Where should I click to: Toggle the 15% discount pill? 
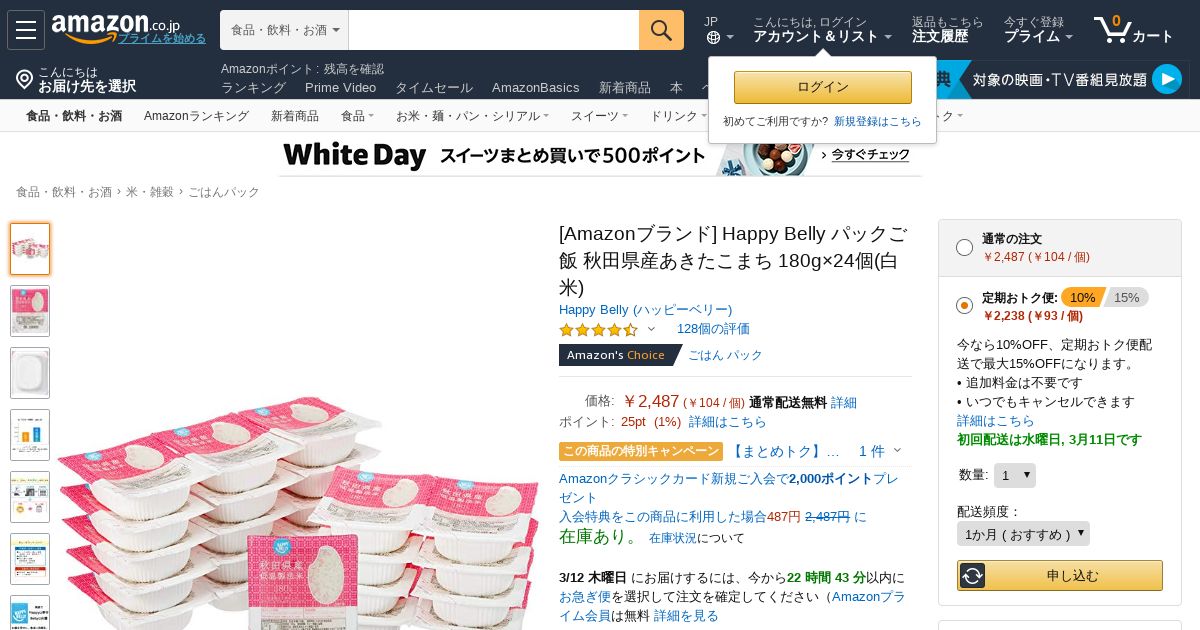tap(1127, 297)
